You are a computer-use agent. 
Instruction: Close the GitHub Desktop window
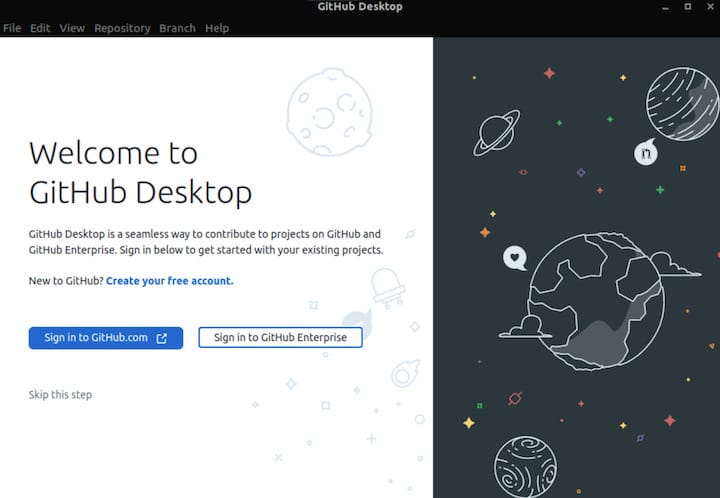point(710,6)
